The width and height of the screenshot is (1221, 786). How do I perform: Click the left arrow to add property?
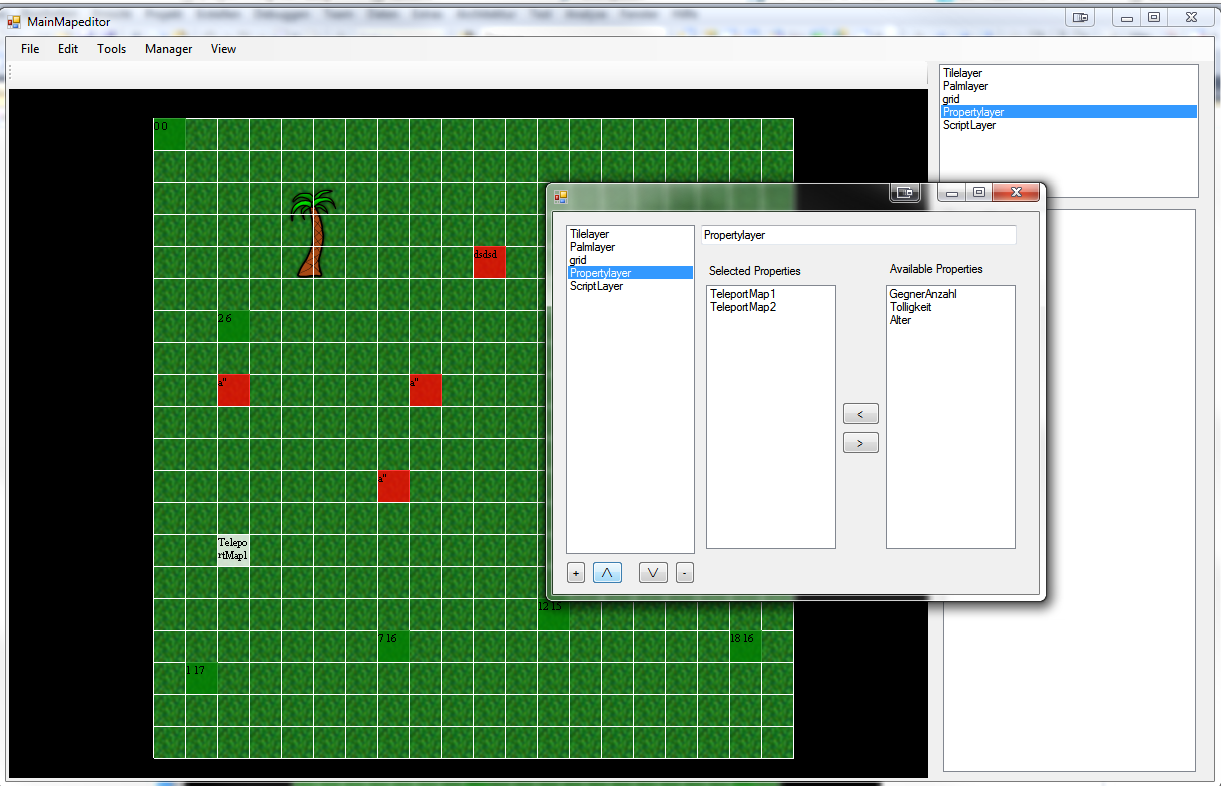(860, 414)
